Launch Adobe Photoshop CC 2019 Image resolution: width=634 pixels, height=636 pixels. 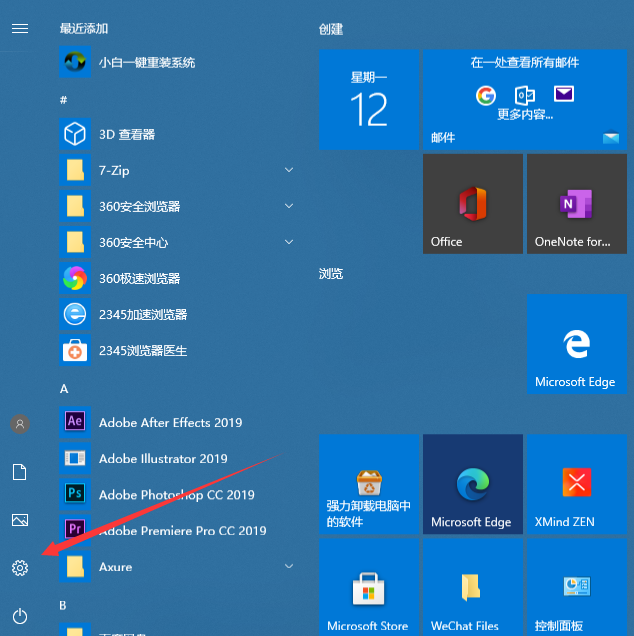177,494
